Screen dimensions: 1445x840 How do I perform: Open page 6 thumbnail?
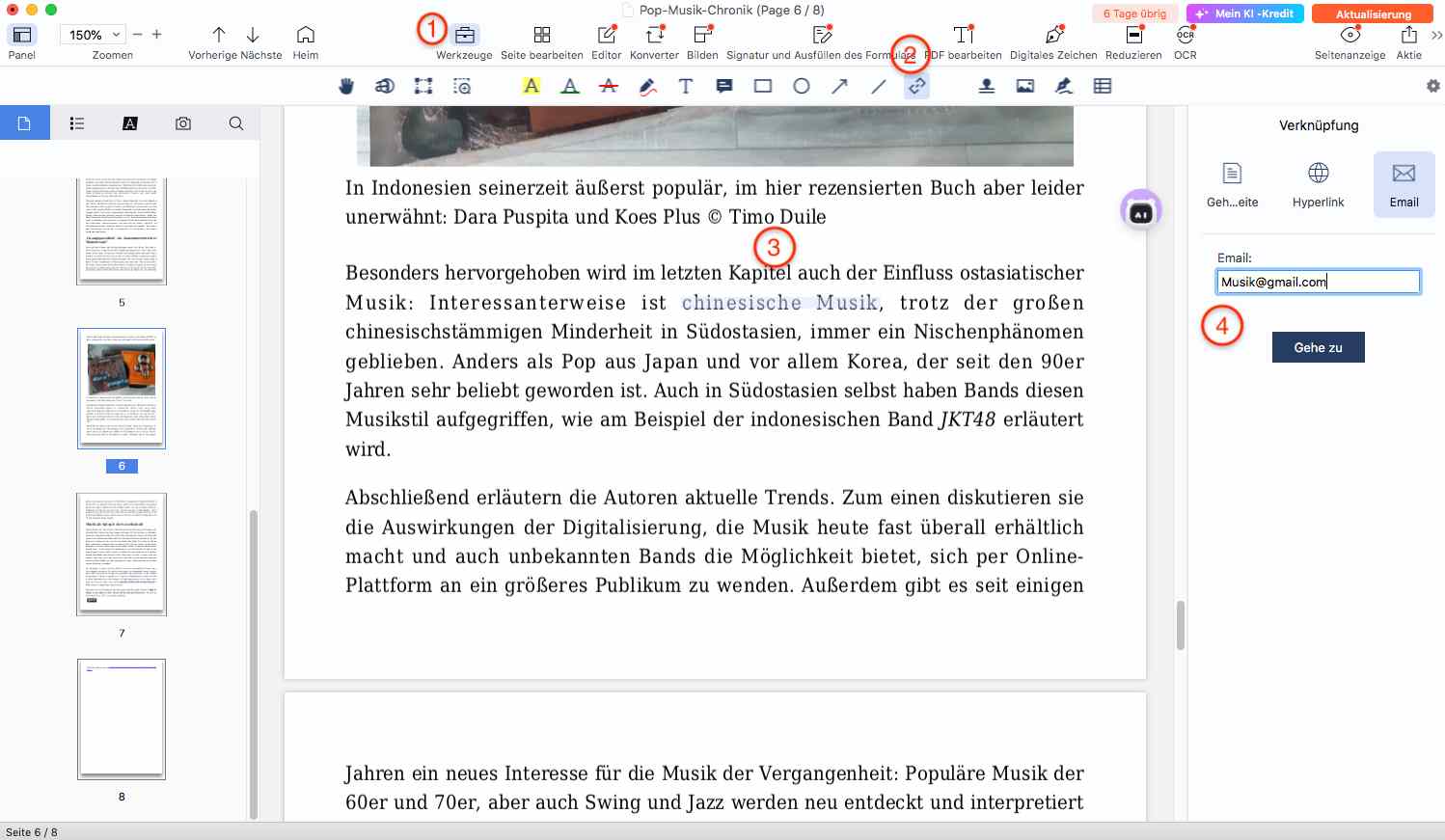coord(122,389)
